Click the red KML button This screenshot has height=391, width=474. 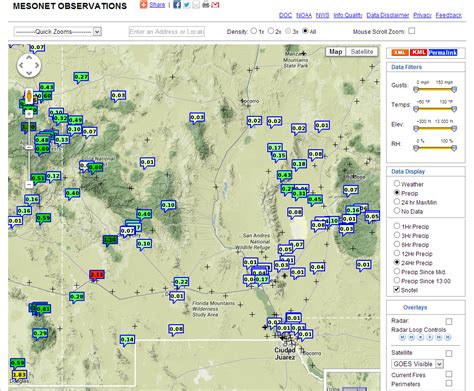click(x=418, y=53)
